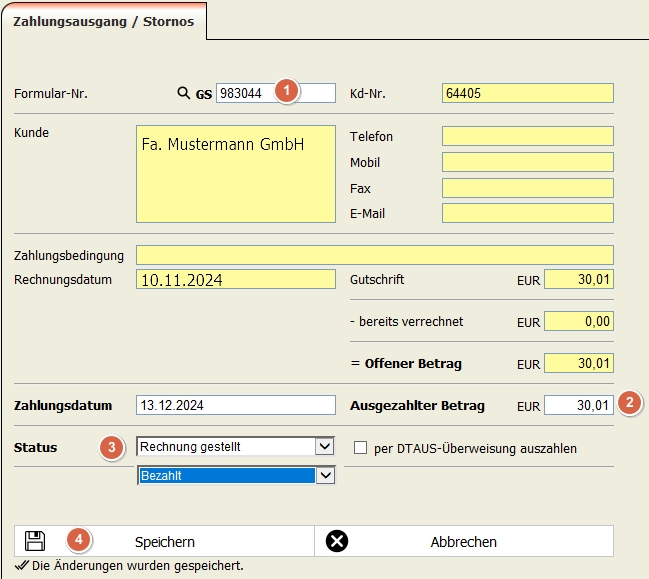Expand the Bezahlt dropdown arrow

coord(325,476)
